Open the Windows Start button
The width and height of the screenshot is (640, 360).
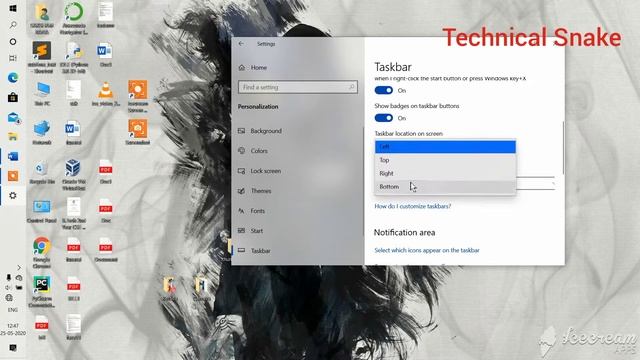[x=13, y=8]
